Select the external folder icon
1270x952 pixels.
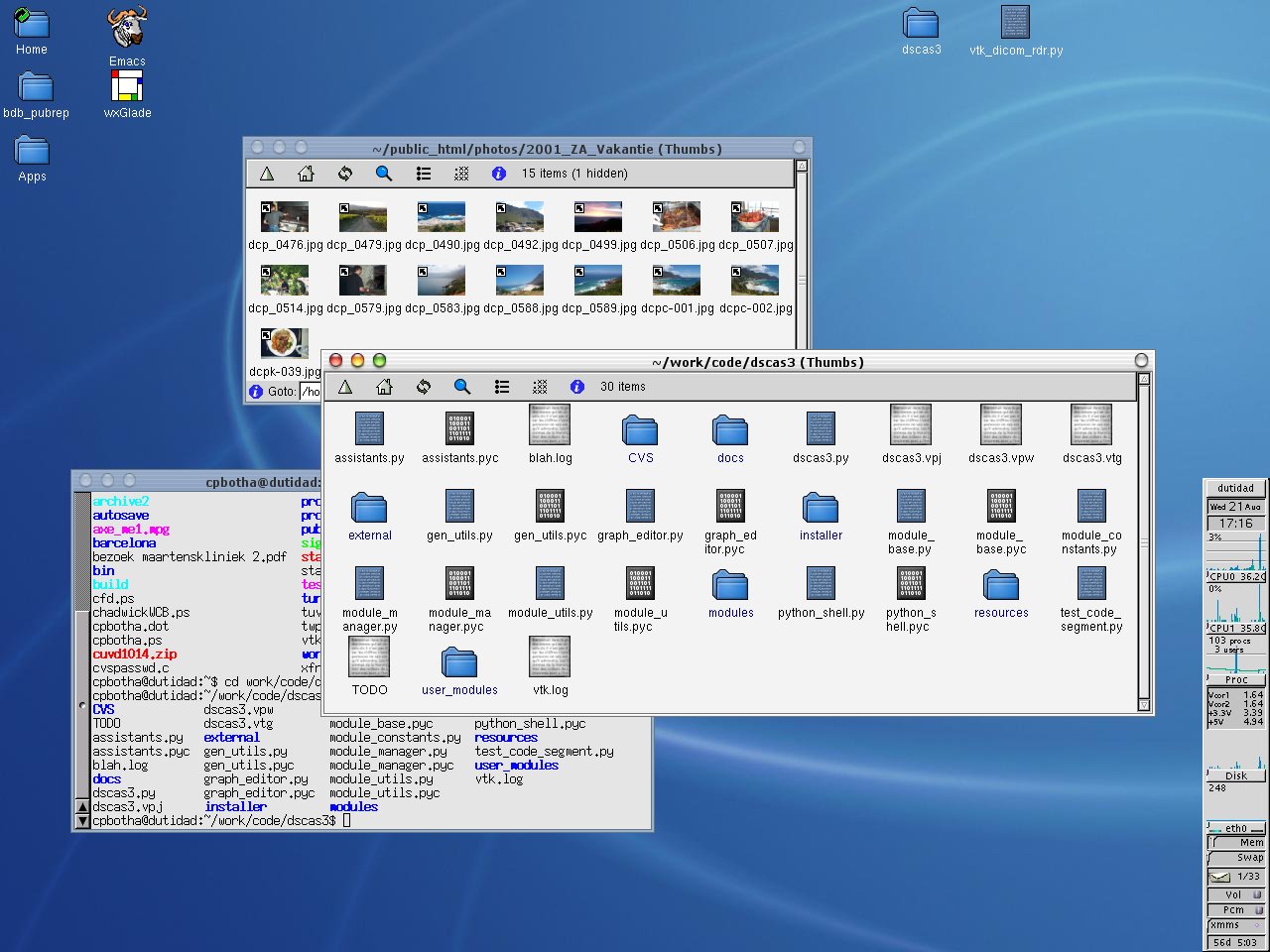[x=369, y=507]
